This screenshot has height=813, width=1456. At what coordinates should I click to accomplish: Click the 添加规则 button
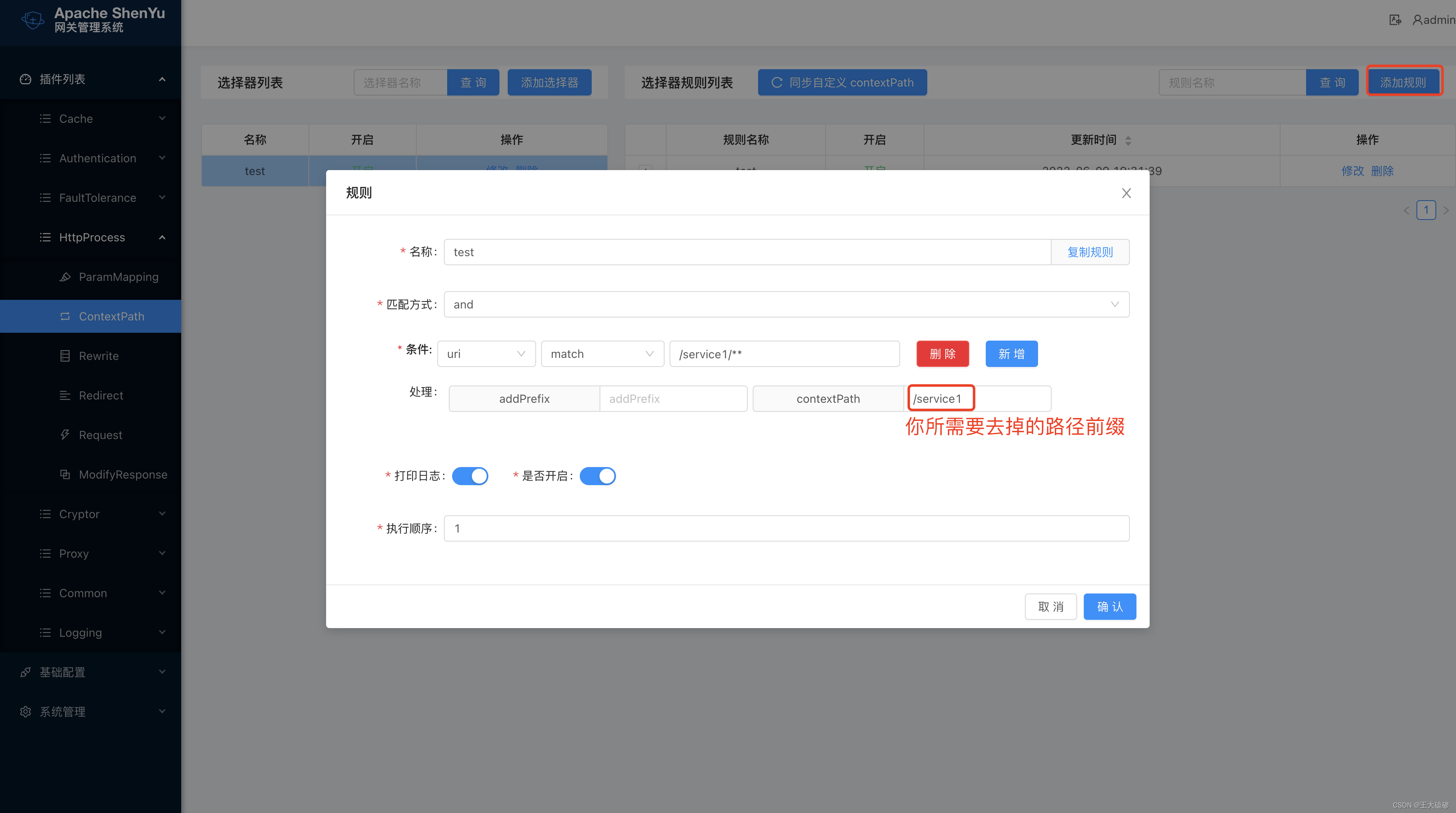point(1403,82)
